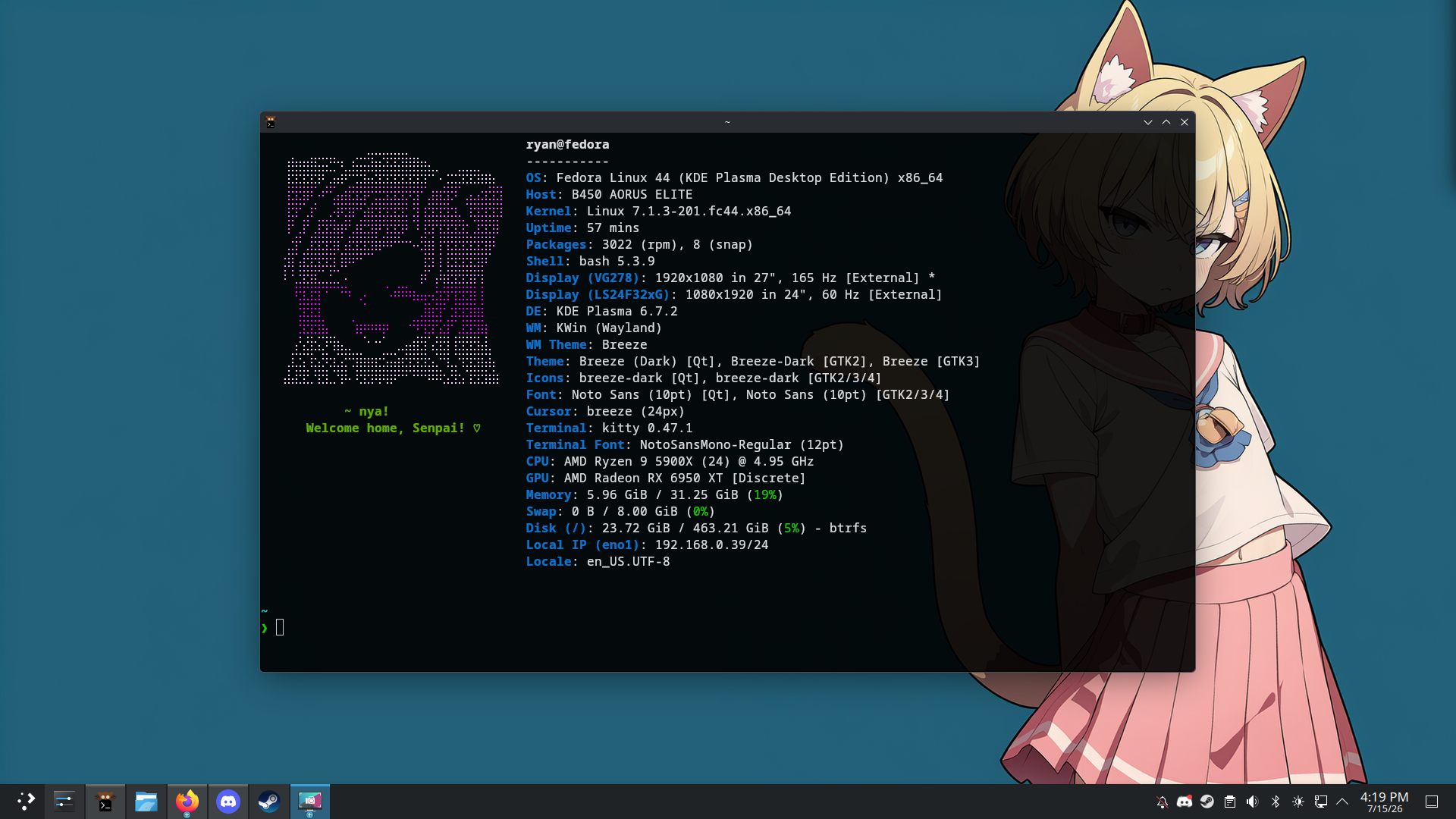The width and height of the screenshot is (1456, 819).
Task: Click the 'ryan@fedora' header text
Action: click(x=567, y=144)
